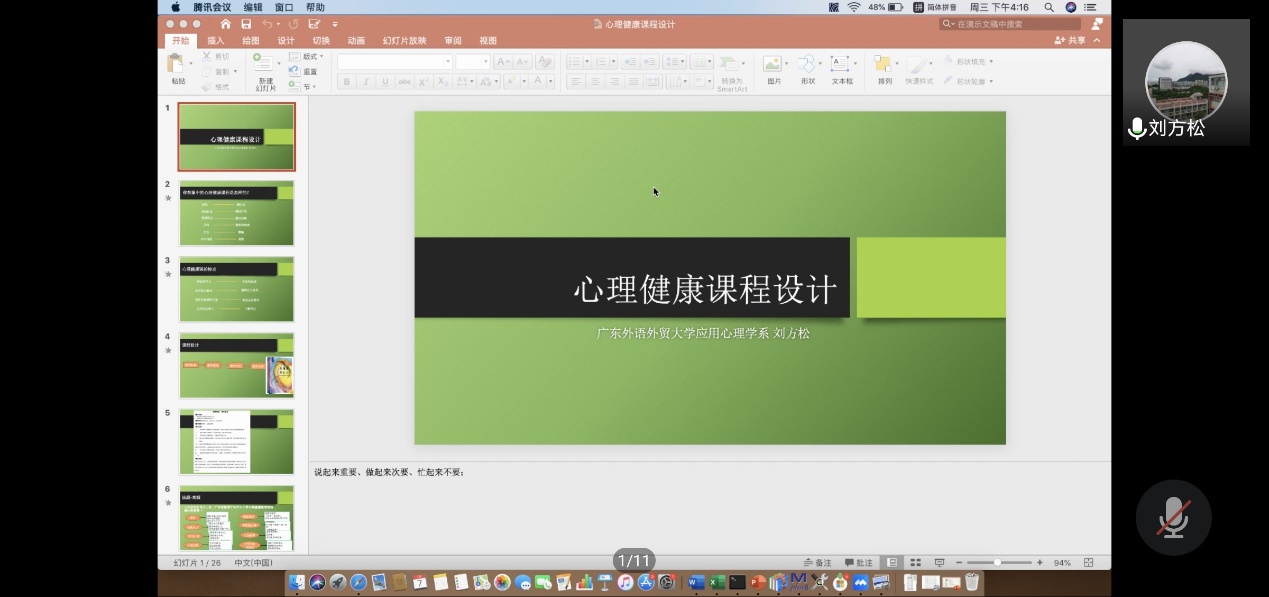Click the New Slide (新建幻灯片) icon
1269x597 pixels.
click(x=264, y=65)
